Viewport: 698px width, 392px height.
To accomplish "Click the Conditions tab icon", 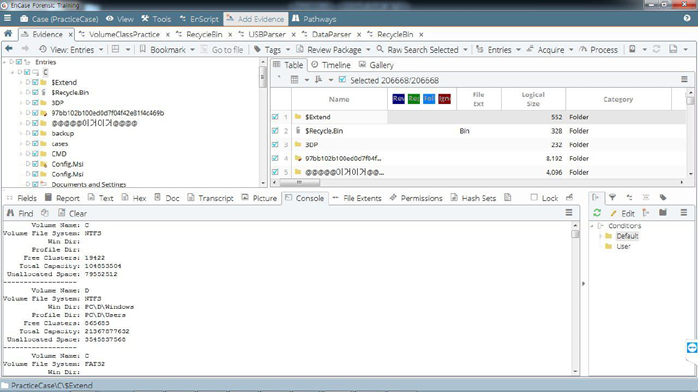I will coord(596,197).
